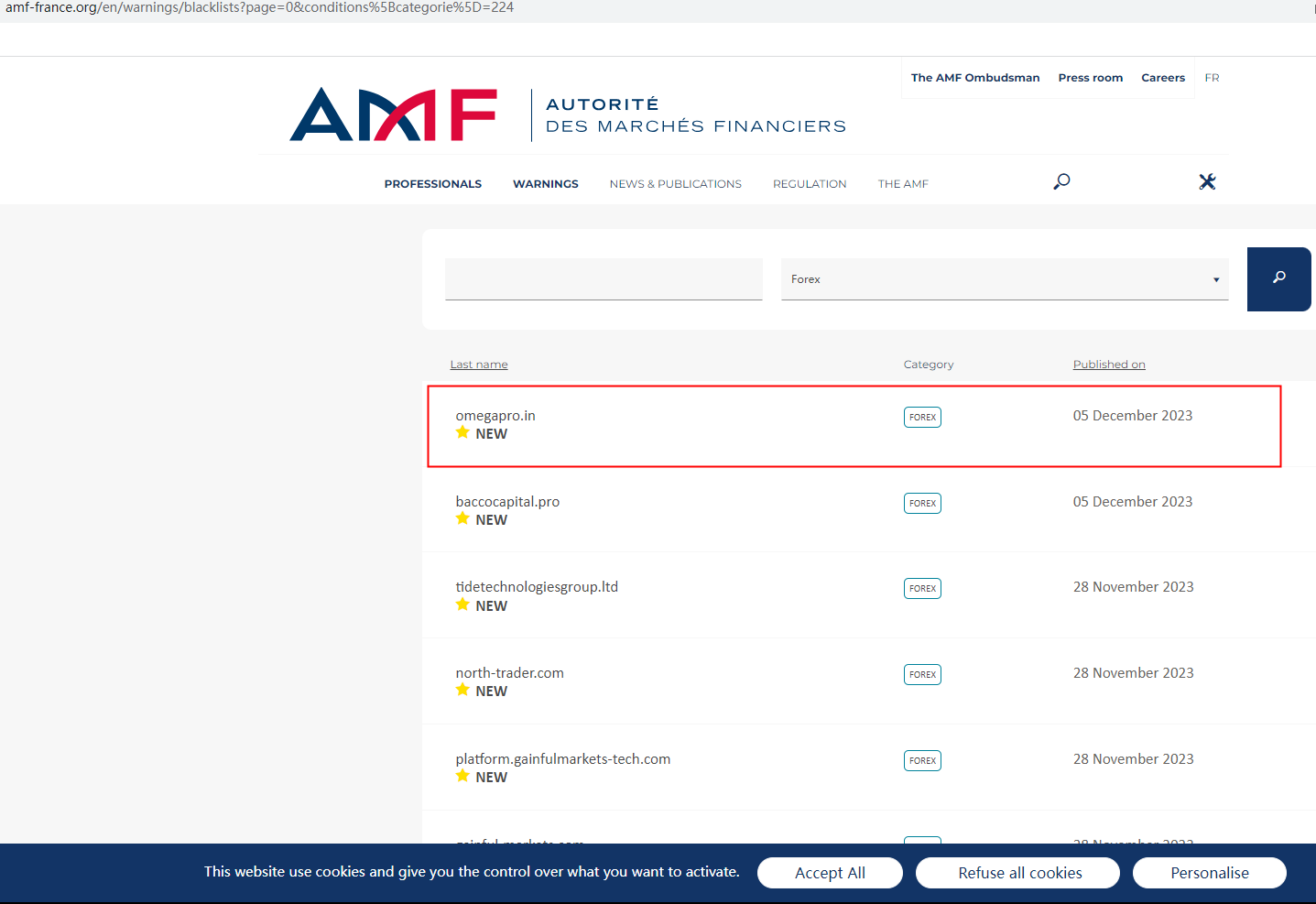
Task: Click the NEW label under tidetechnologiesgroup.ltd
Action: point(492,606)
